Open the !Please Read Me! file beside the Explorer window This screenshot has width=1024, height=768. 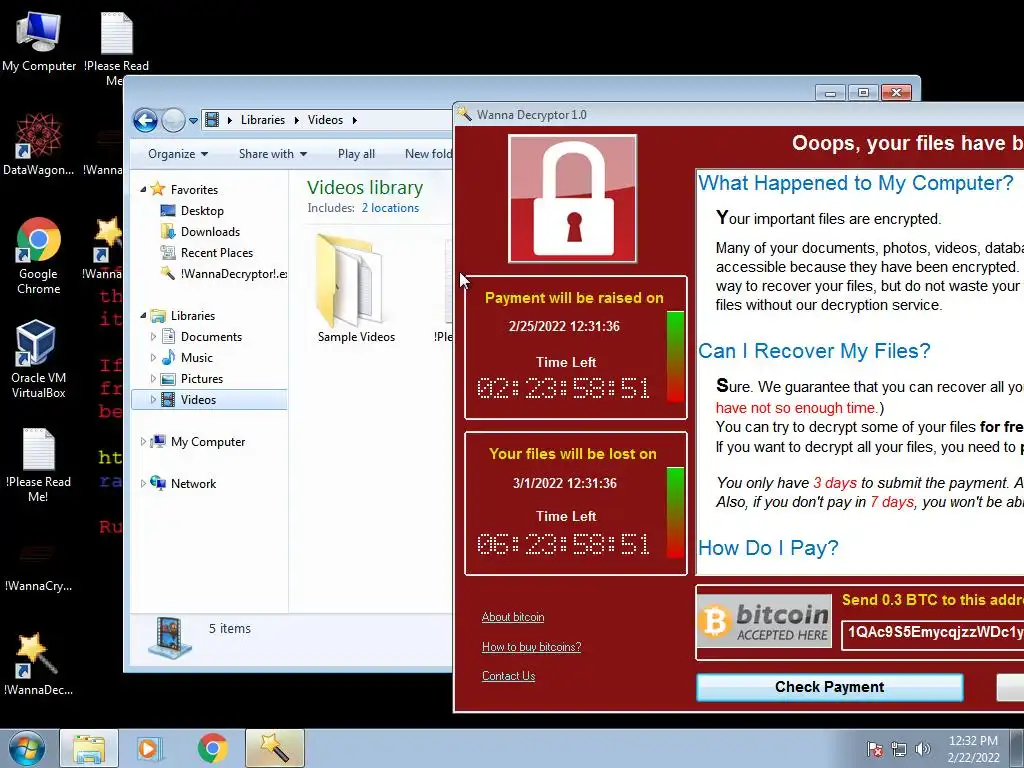[39, 465]
